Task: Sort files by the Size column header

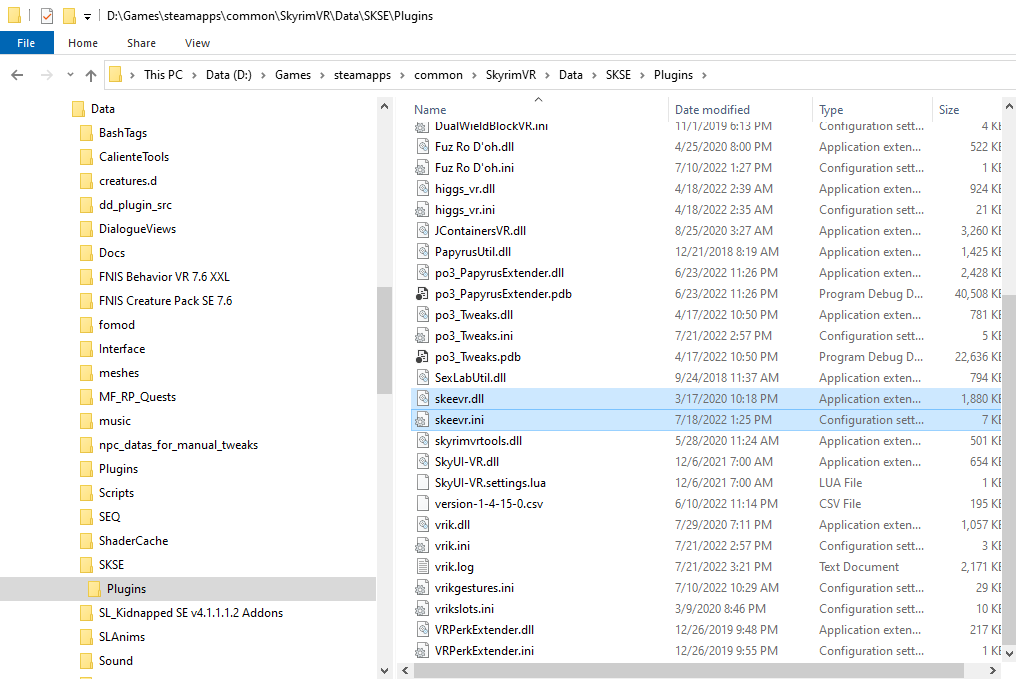Action: 949,110
